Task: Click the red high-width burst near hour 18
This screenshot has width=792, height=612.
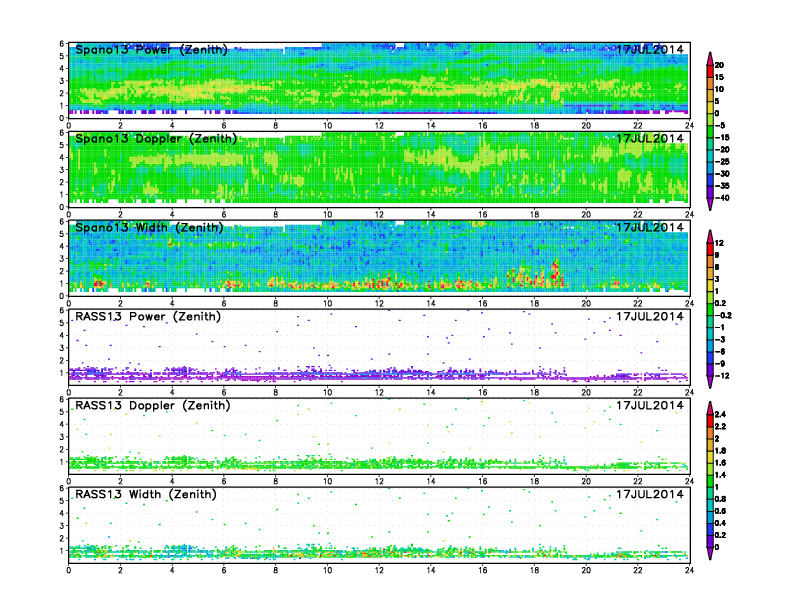Action: point(556,272)
